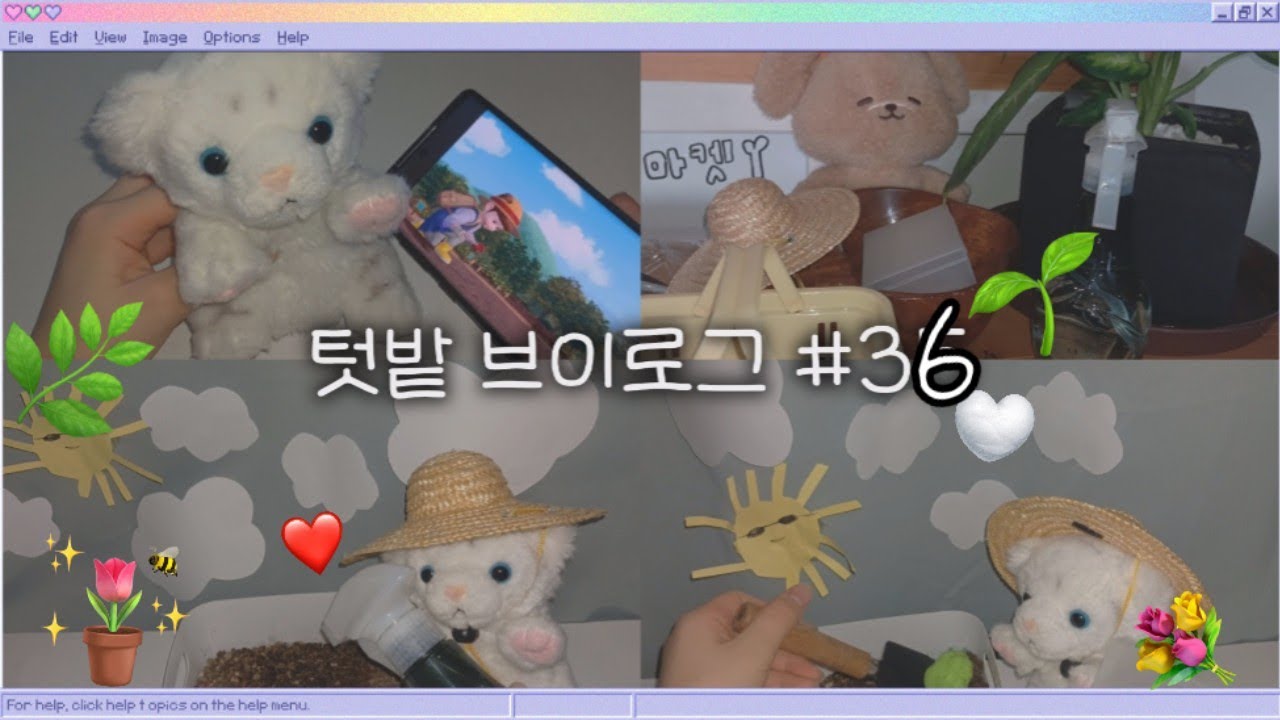Select the photo of beige plush with plant
The height and width of the screenshot is (720, 1280).
click(x=959, y=205)
